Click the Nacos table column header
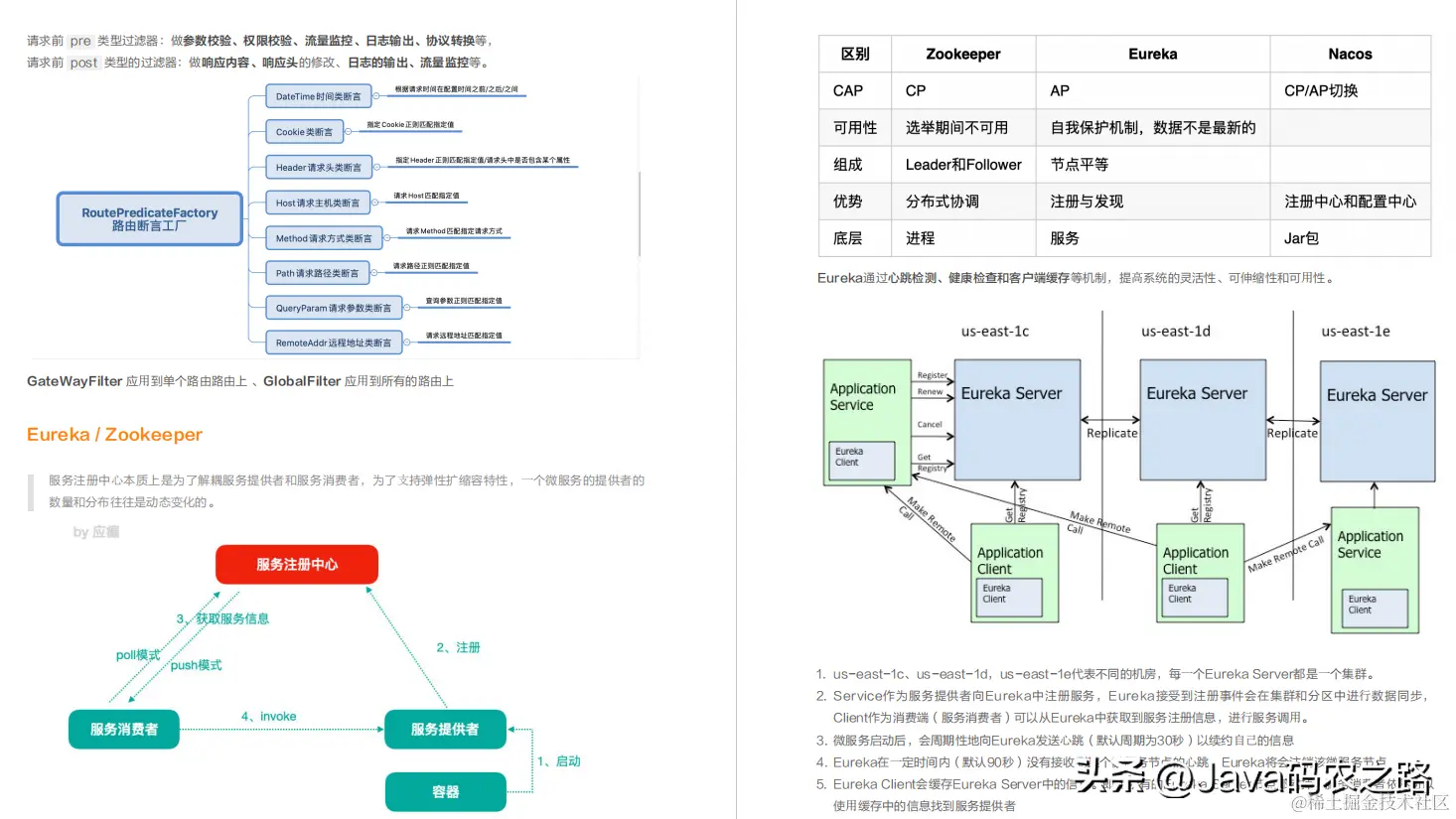Image resolution: width=1456 pixels, height=819 pixels. tap(1351, 54)
